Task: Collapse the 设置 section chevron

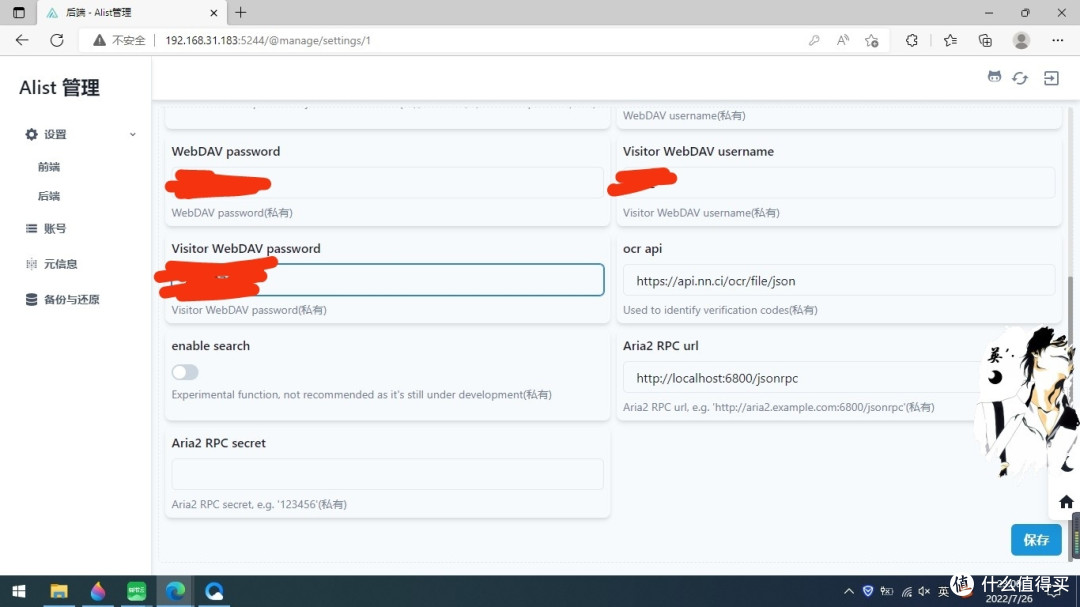Action: tap(131, 134)
